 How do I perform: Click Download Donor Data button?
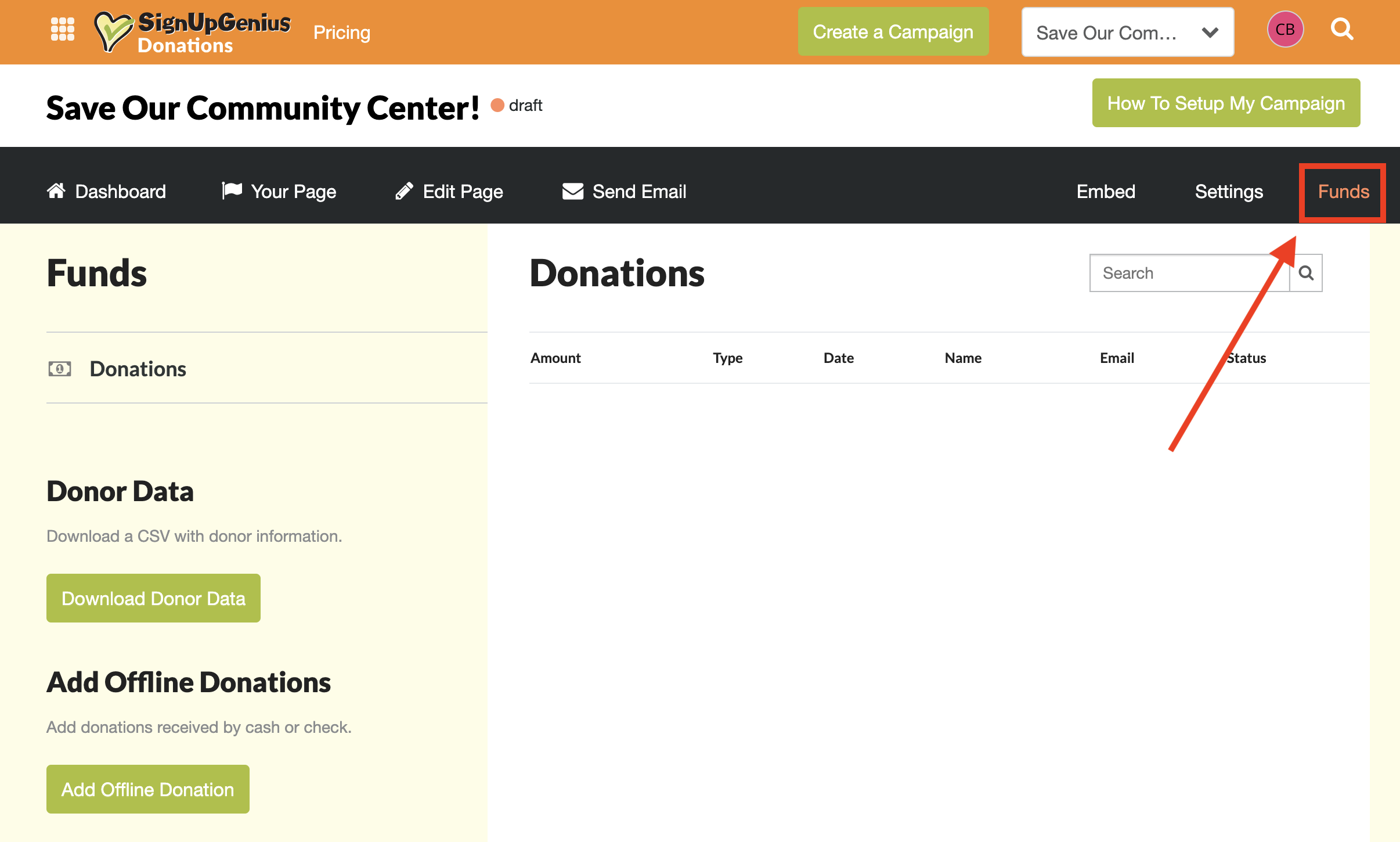[x=153, y=598]
